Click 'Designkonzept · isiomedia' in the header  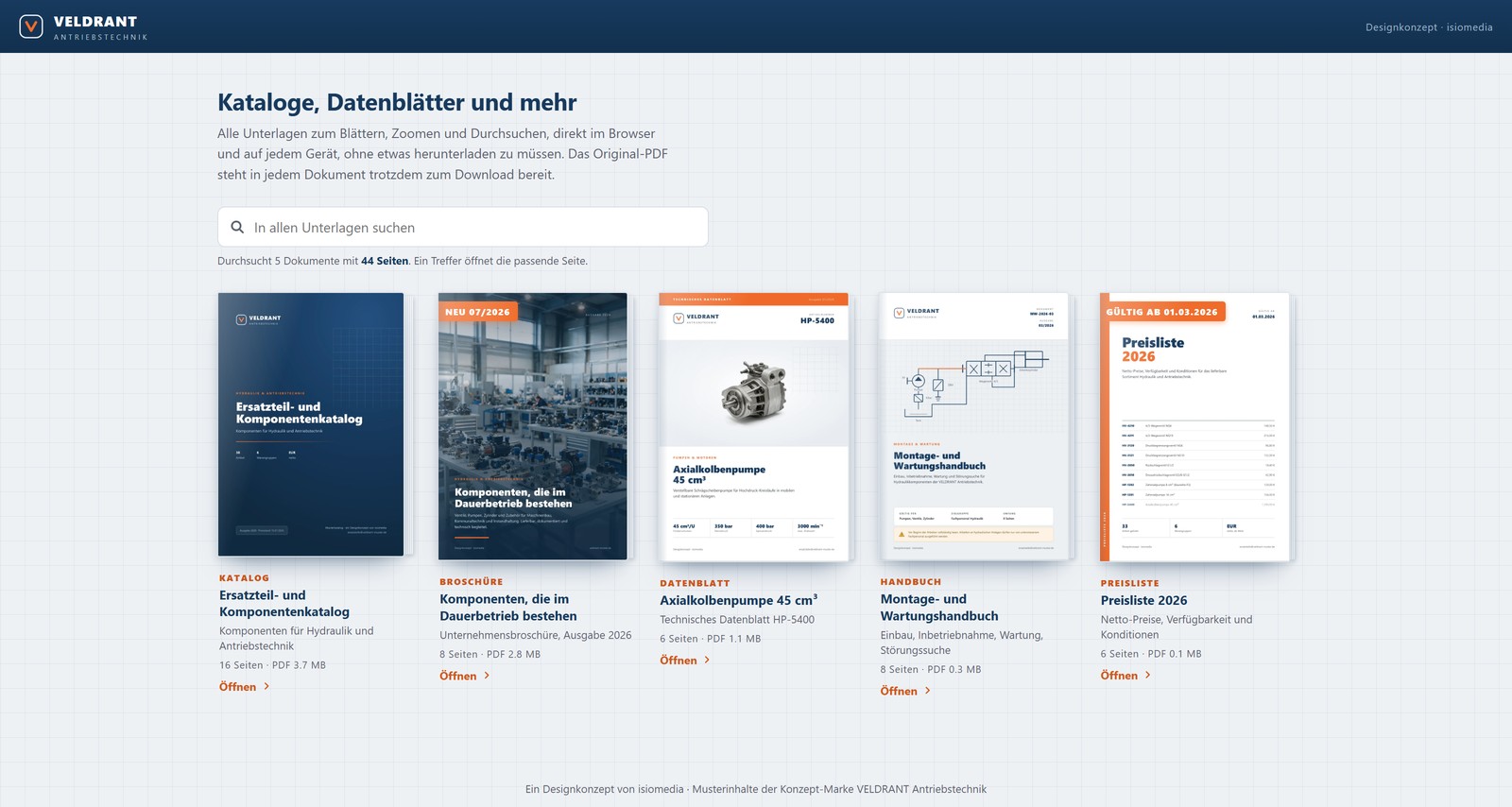click(x=1429, y=27)
